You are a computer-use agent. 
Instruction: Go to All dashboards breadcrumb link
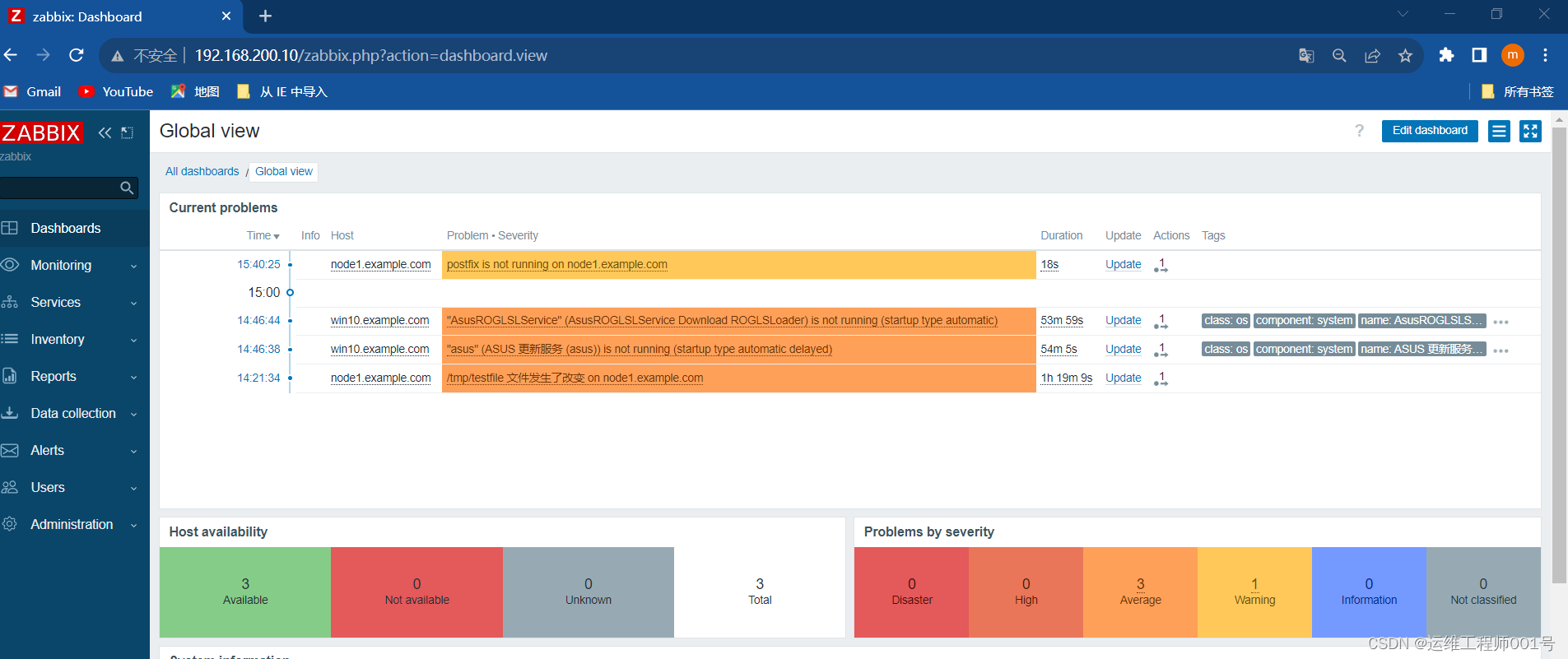[x=202, y=171]
